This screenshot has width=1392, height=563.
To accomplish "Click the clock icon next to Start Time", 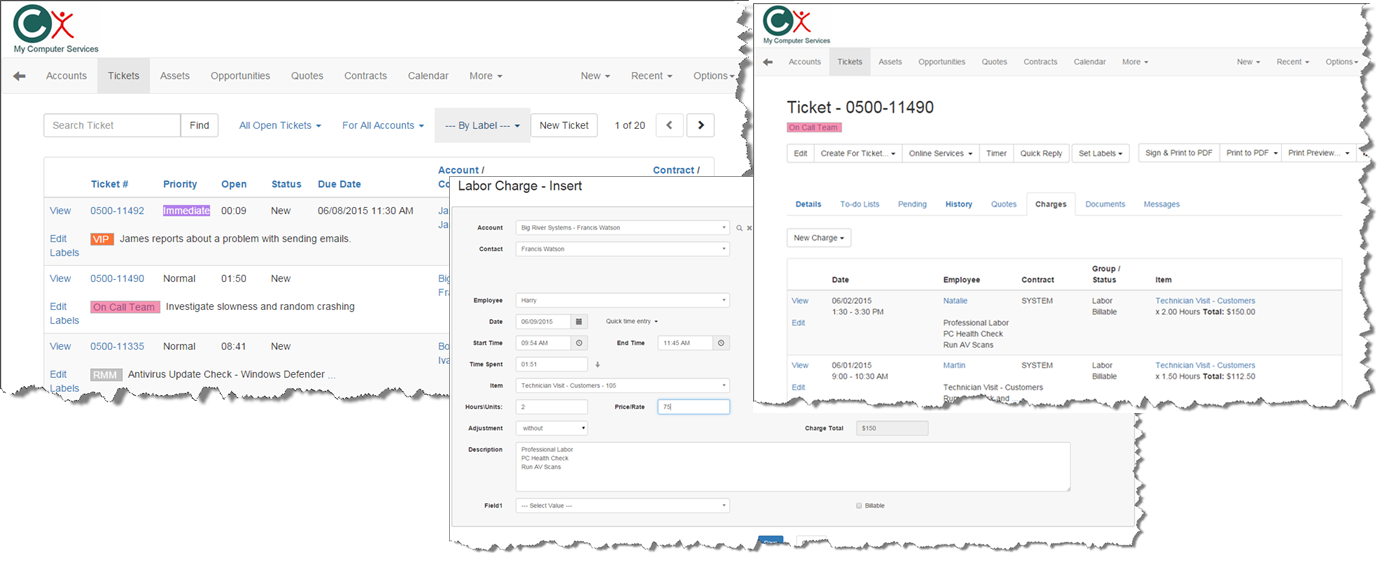I will (579, 343).
